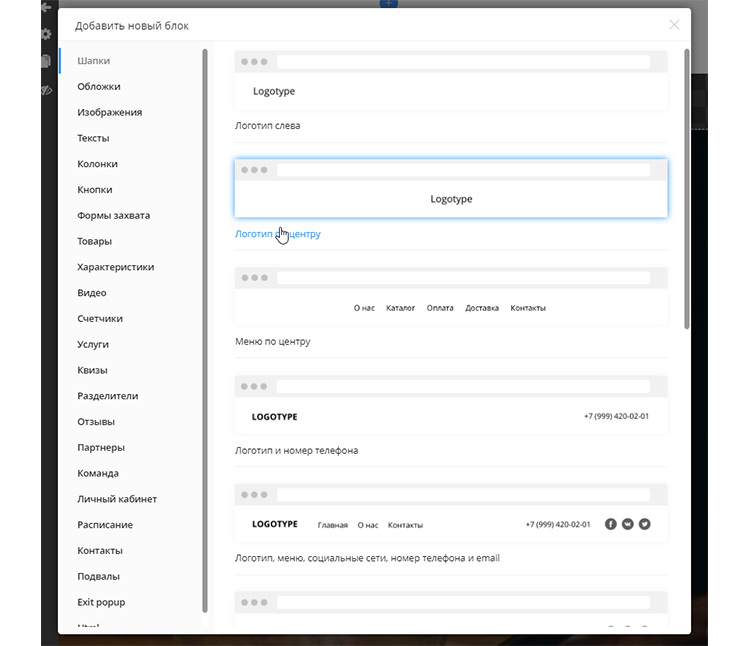
Task: Click the Логотип по центру link
Action: [x=277, y=234]
